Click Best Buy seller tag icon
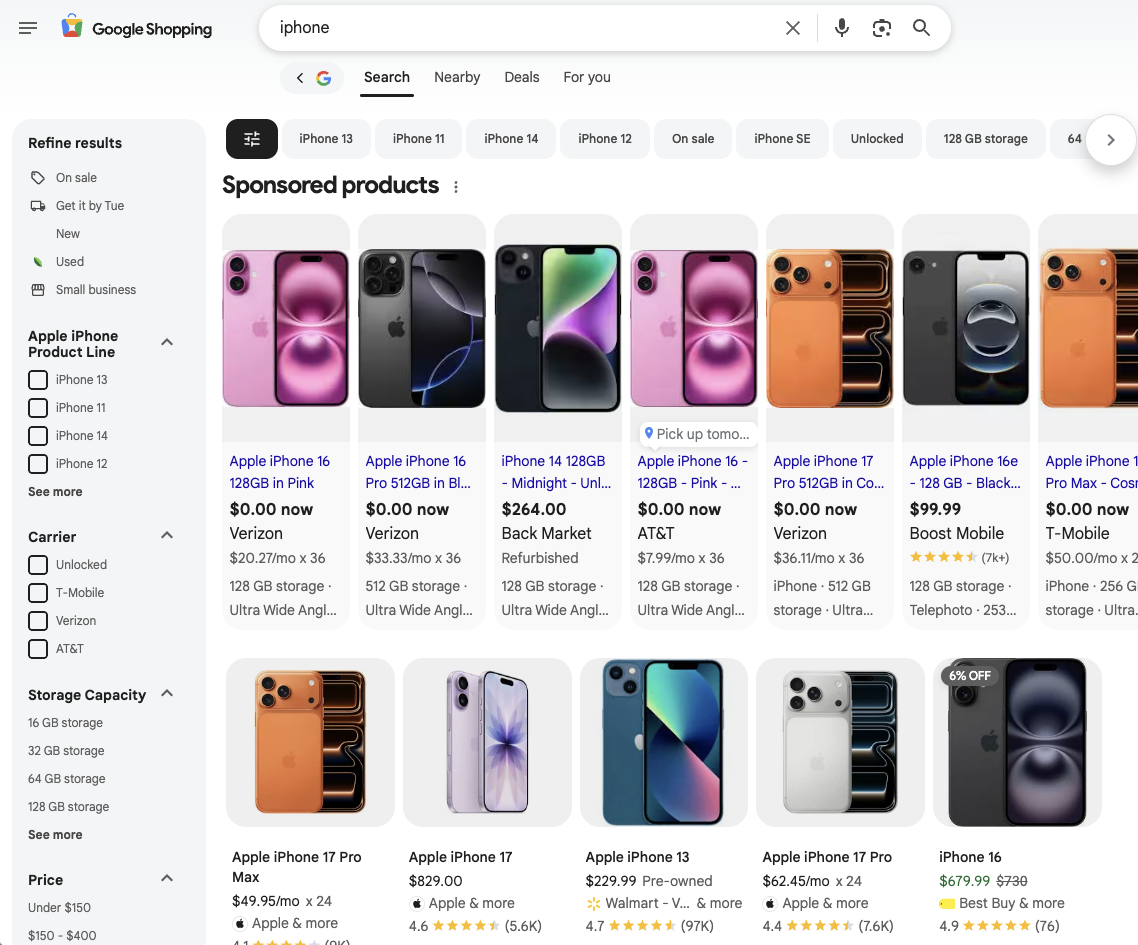Image resolution: width=1138 pixels, height=945 pixels. pyautogui.click(x=946, y=904)
